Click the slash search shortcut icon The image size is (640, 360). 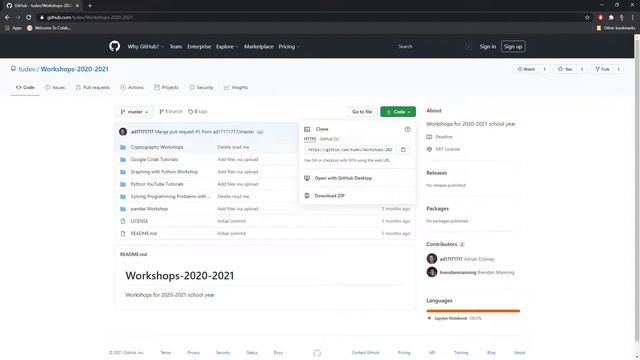coord(468,47)
